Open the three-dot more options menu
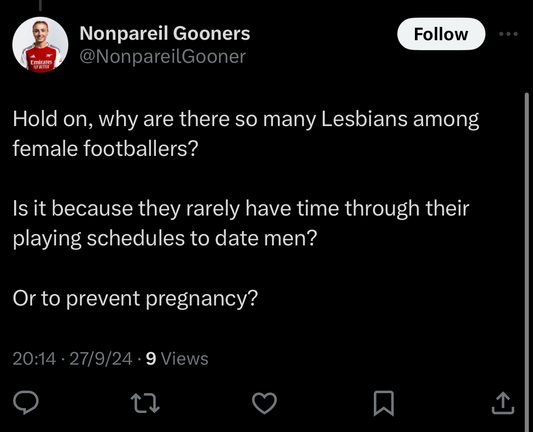Viewport: 533px width, 432px height. point(509,34)
